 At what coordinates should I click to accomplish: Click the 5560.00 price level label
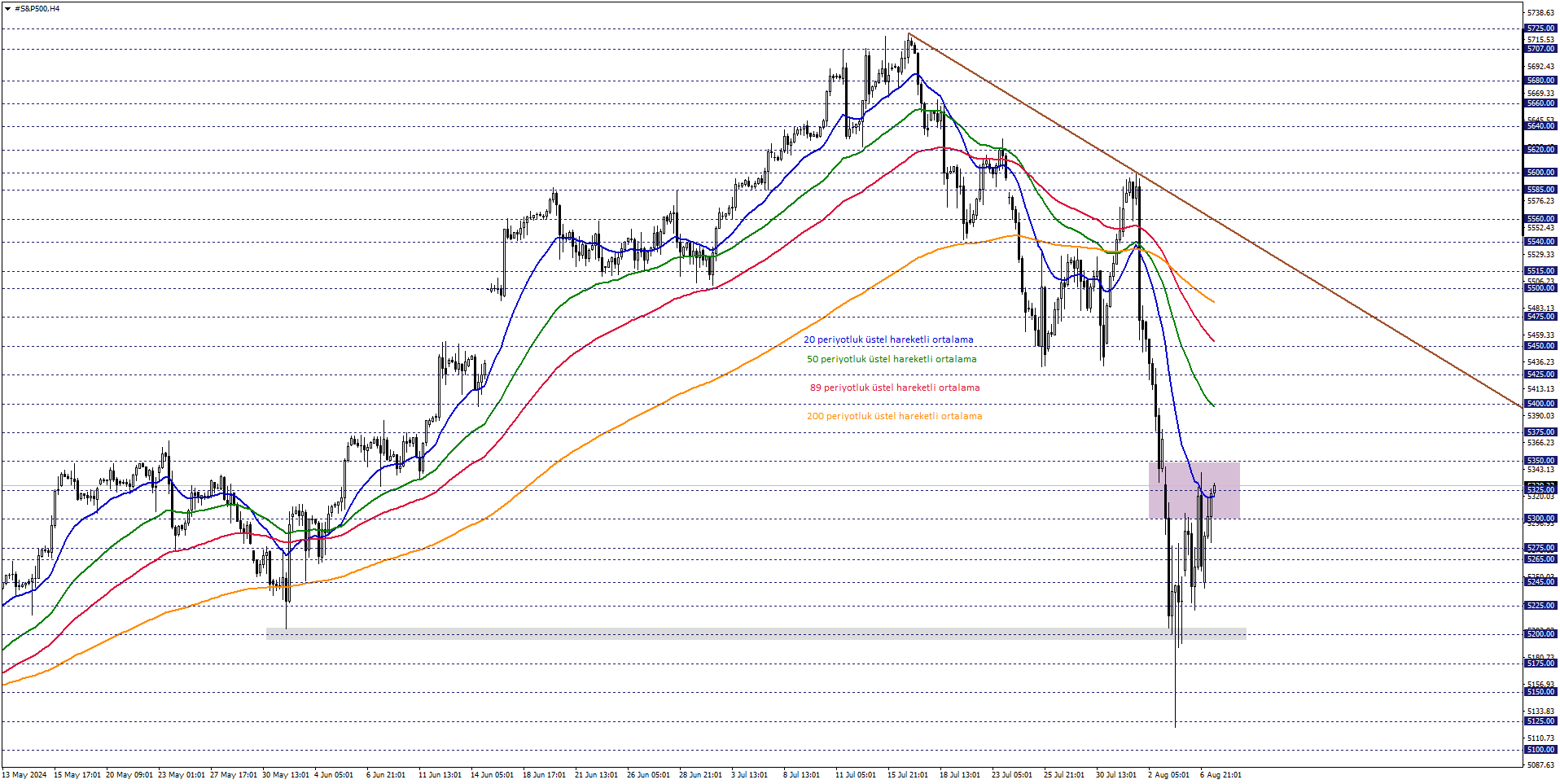pos(1540,219)
